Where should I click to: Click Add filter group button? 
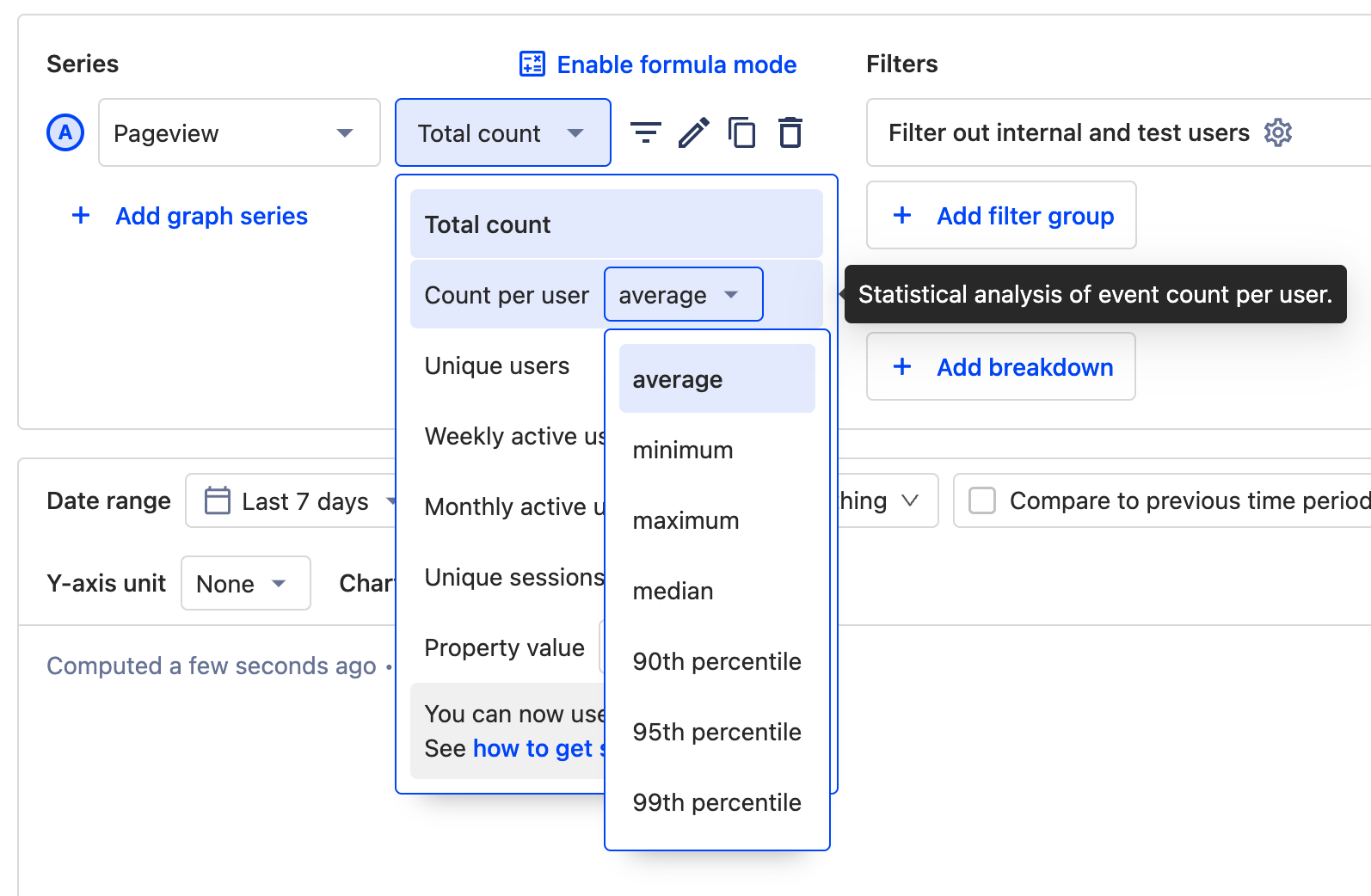tap(1001, 215)
